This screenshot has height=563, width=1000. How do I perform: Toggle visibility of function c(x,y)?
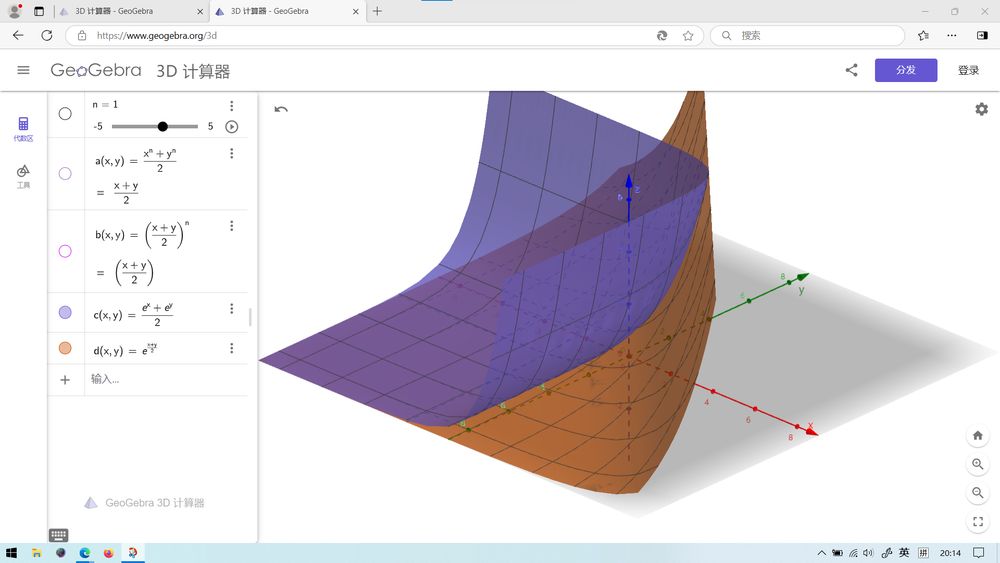[65, 313]
